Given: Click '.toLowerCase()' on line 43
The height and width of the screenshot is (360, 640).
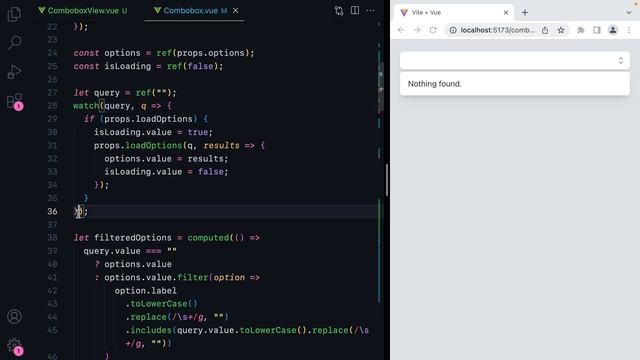Looking at the screenshot, I should click(162, 304).
